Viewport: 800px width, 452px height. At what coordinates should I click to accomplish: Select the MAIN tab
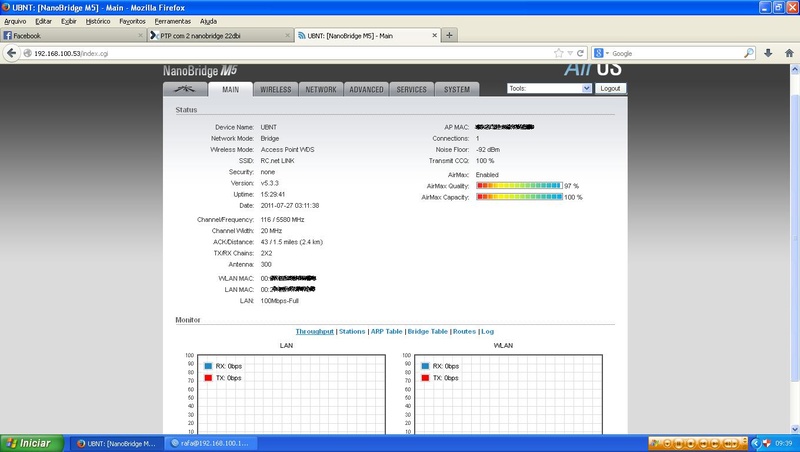(230, 89)
